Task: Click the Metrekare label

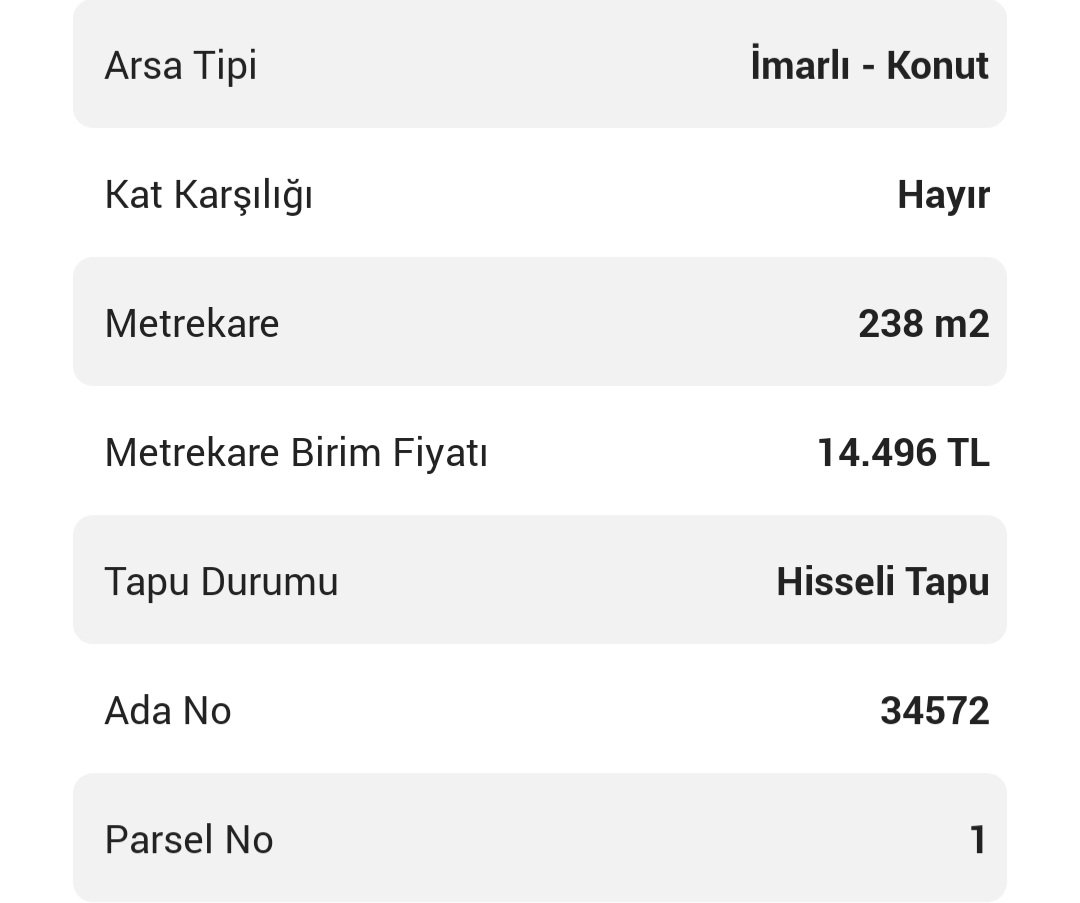Action: coord(192,323)
